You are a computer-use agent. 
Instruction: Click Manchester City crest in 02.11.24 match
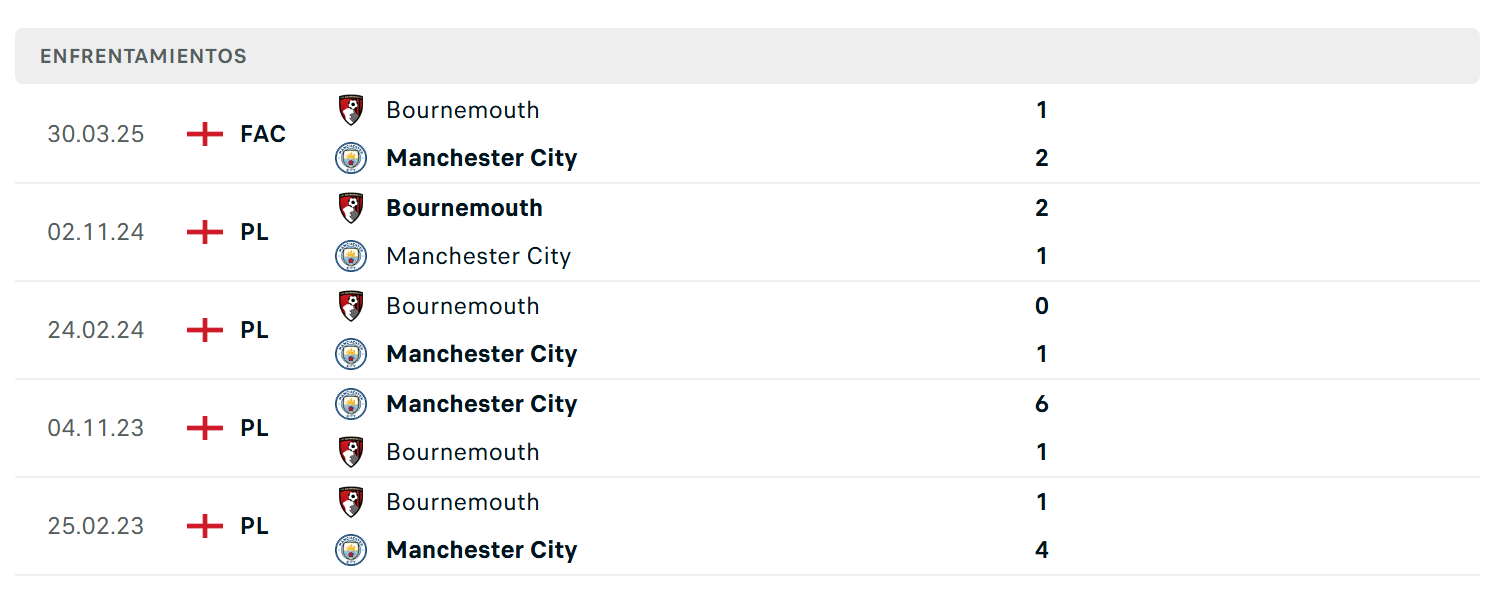coord(351,256)
